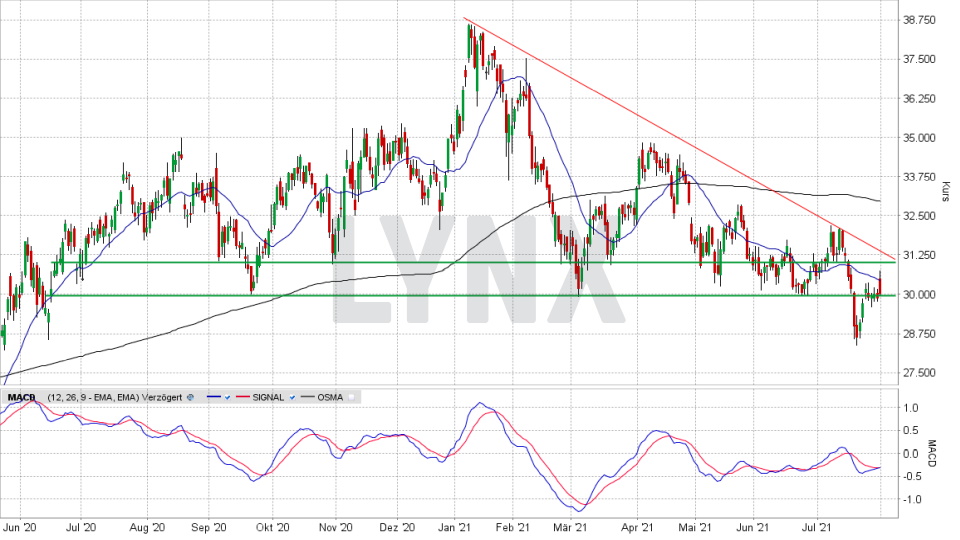This screenshot has width=960, height=540.
Task: Click the Apr '21 date axis label
Action: pos(637,527)
